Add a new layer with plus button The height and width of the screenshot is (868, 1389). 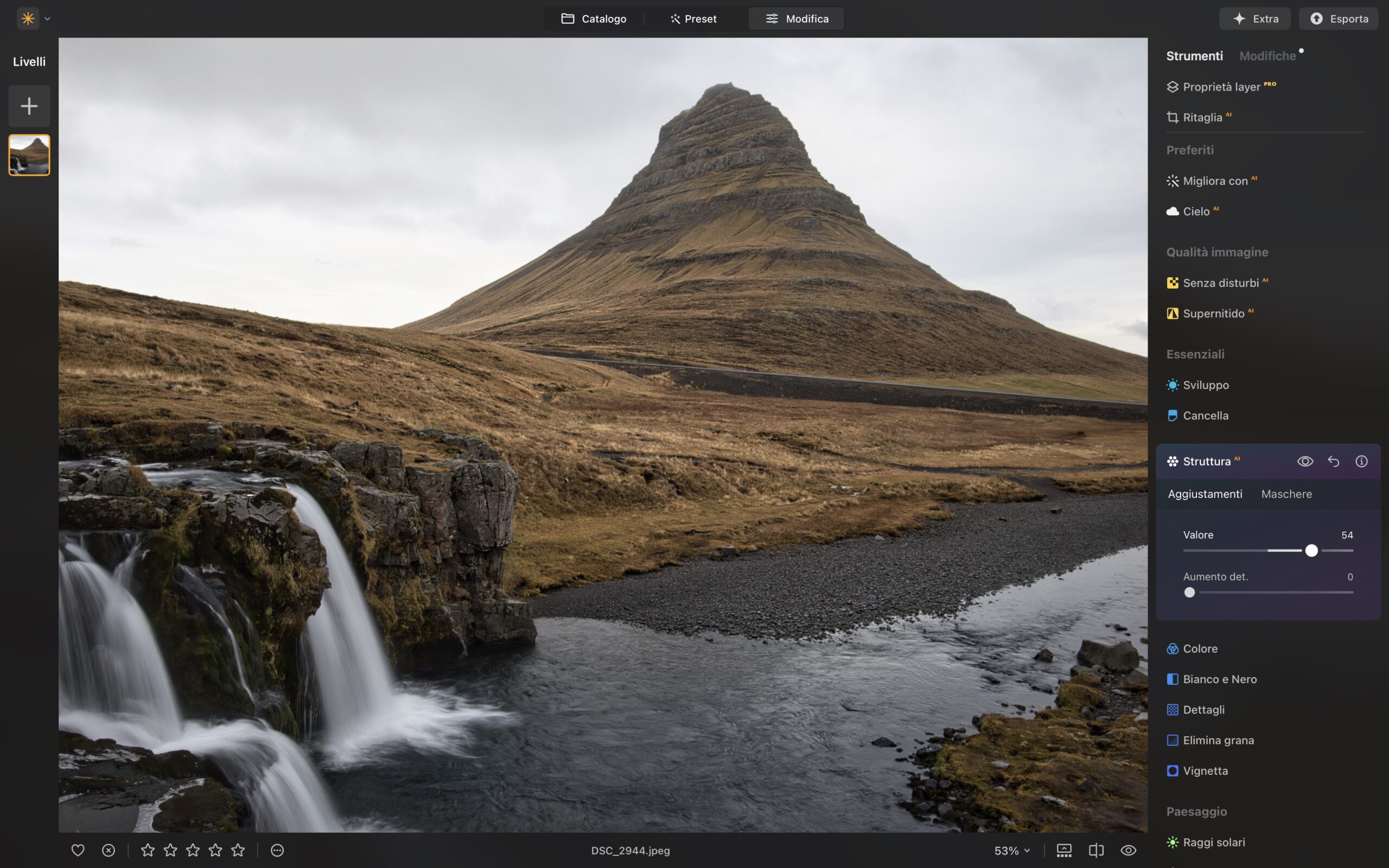pos(29,106)
